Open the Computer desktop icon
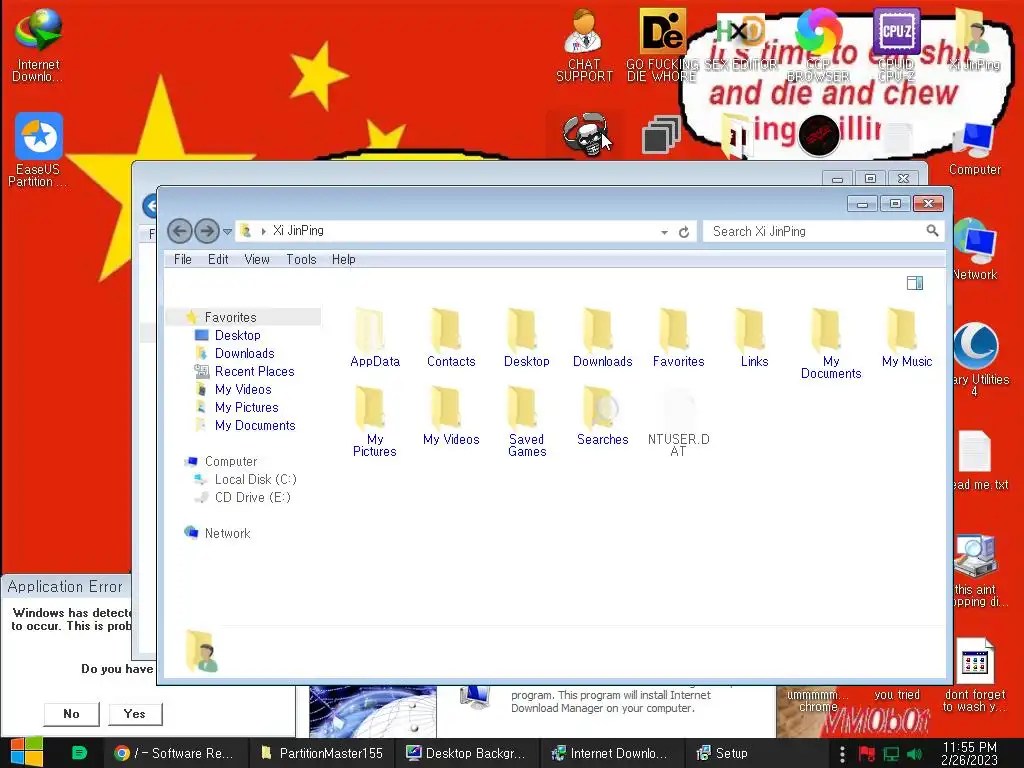 (x=974, y=149)
